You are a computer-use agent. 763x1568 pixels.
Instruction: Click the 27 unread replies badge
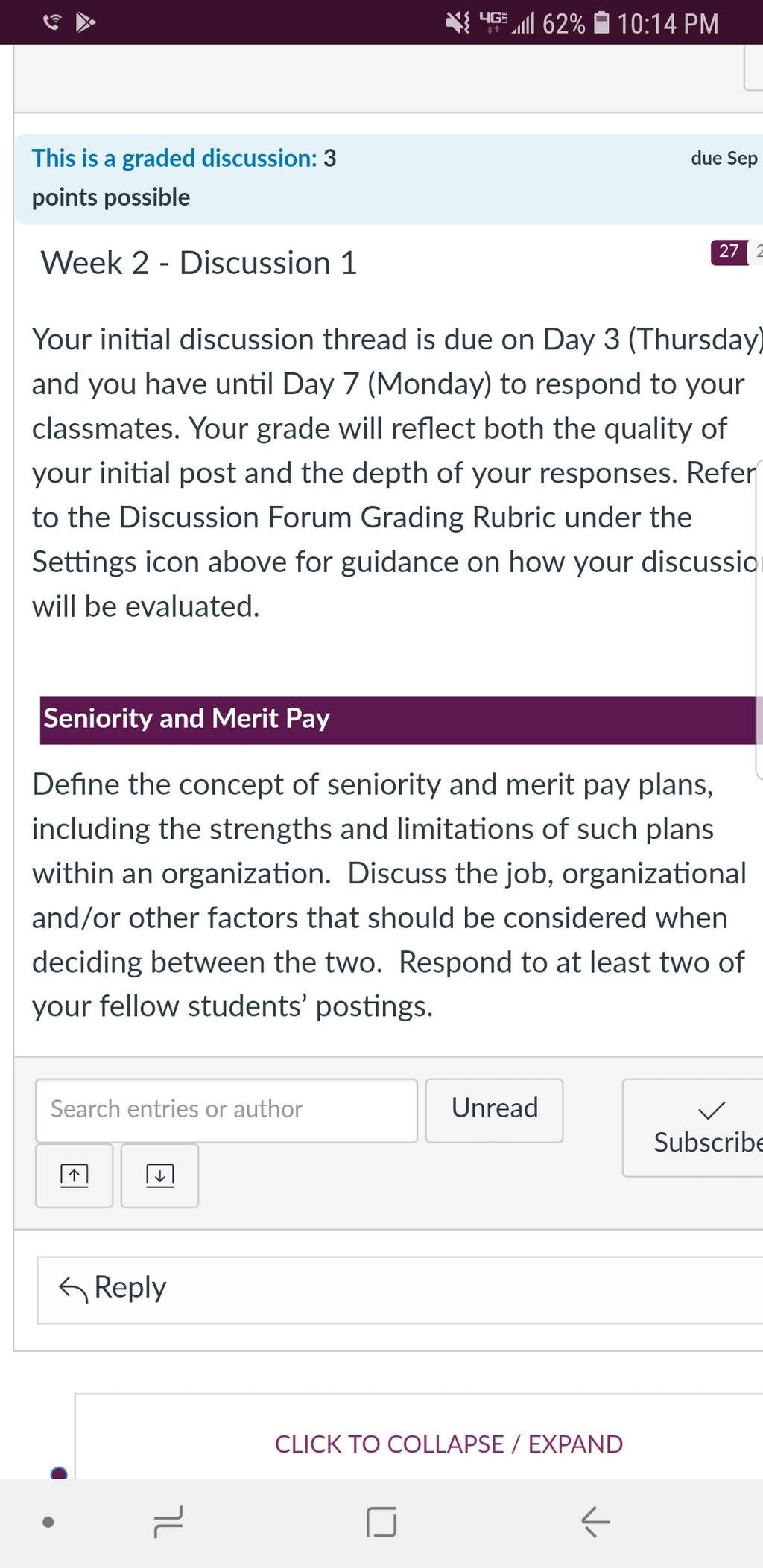(729, 252)
